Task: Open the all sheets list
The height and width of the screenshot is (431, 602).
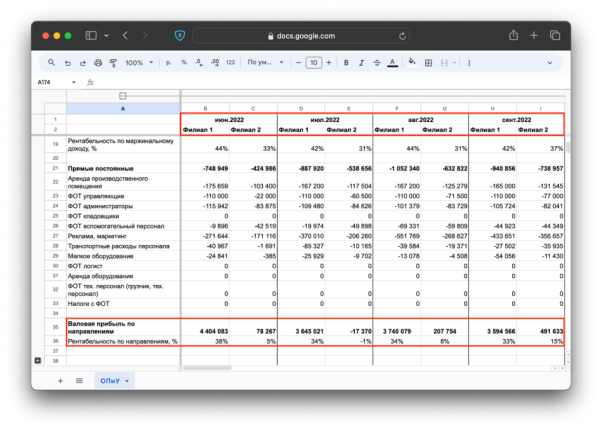Action: point(79,381)
